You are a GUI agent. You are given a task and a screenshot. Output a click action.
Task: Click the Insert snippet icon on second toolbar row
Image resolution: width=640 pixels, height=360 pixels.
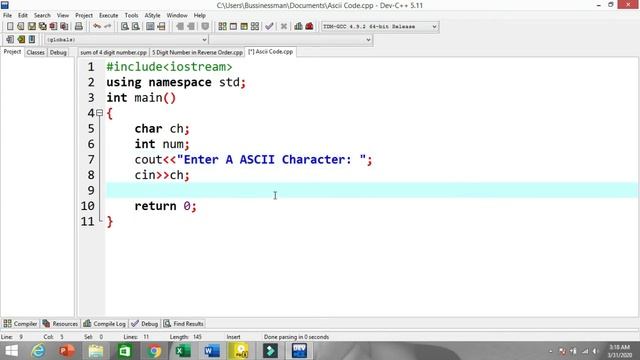point(10,40)
